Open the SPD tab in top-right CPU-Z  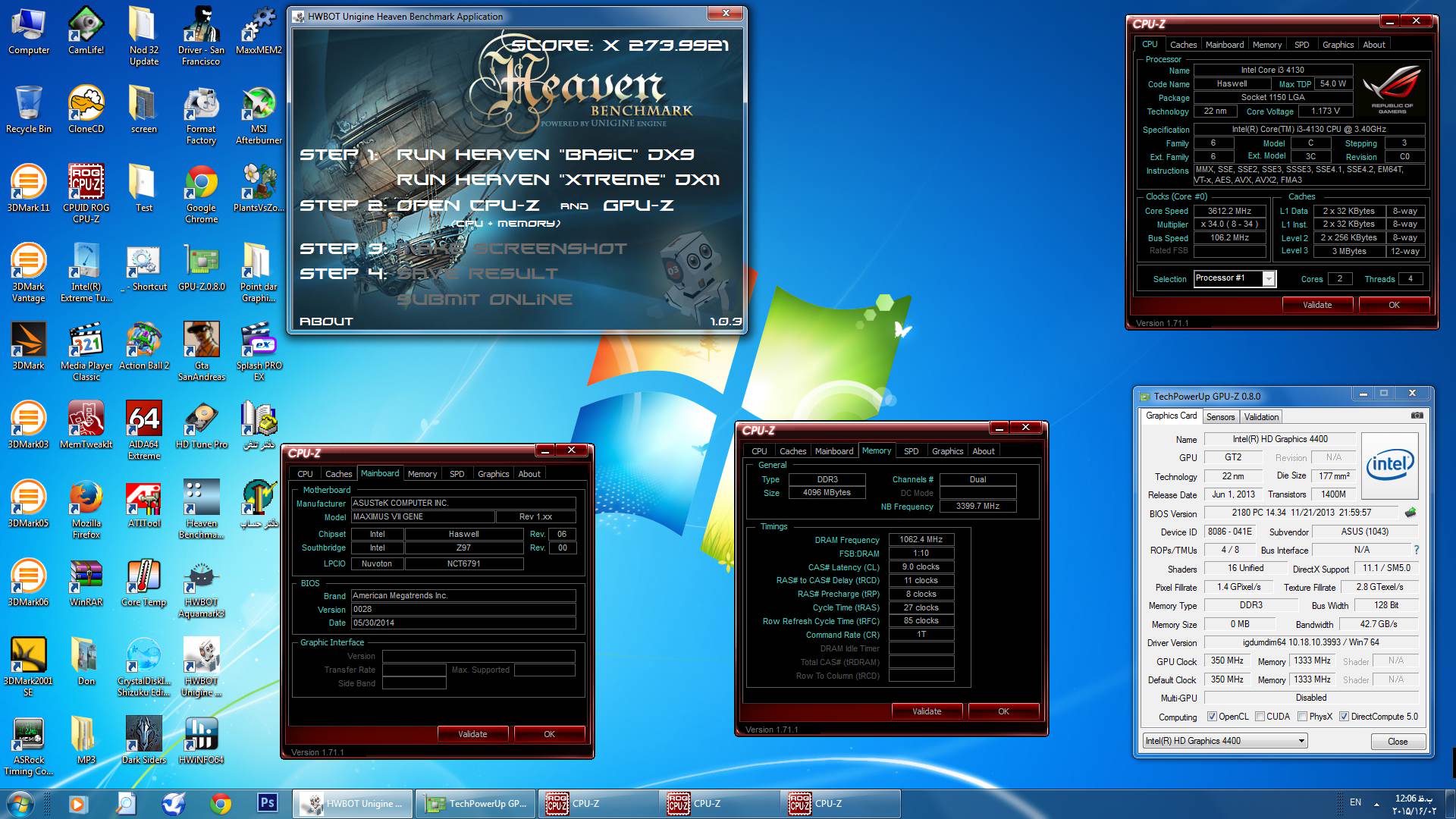1301,45
